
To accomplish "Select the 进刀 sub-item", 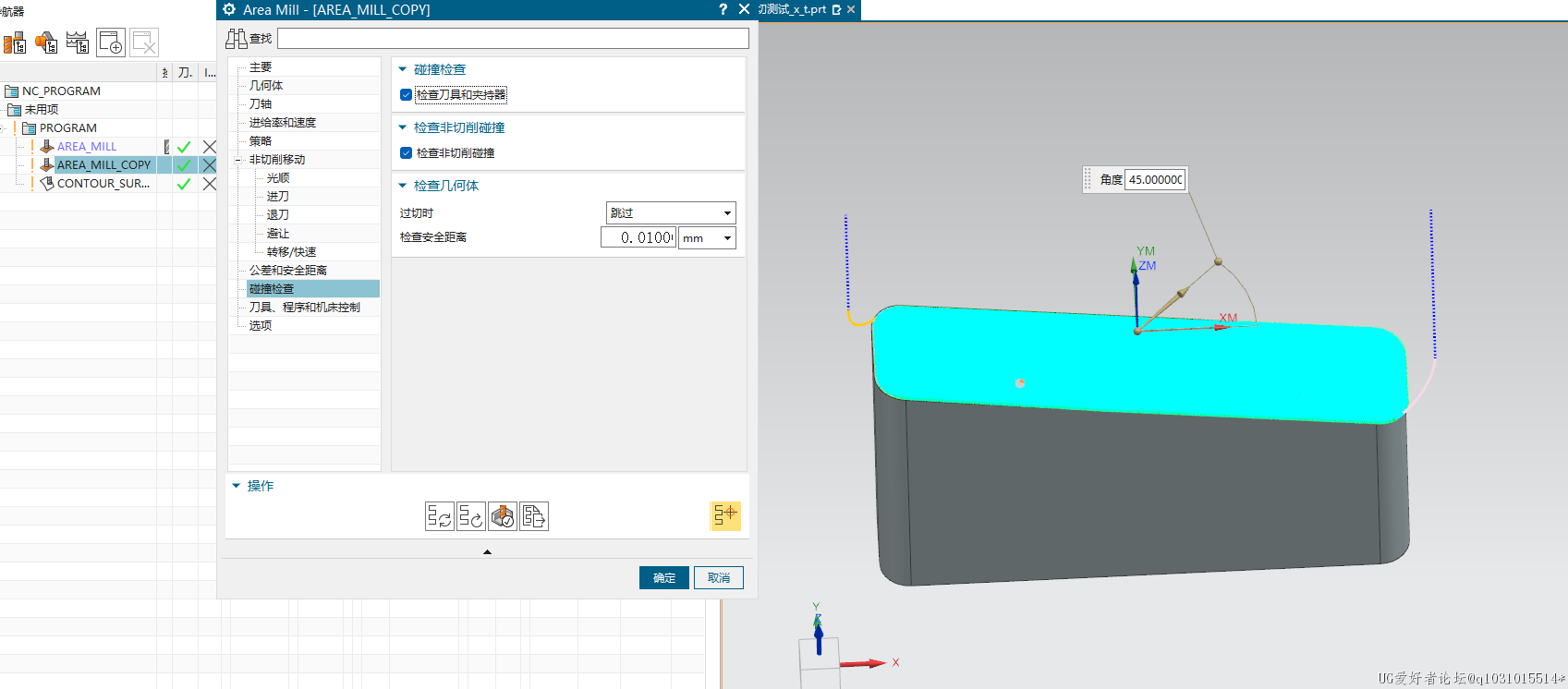I will [x=278, y=197].
